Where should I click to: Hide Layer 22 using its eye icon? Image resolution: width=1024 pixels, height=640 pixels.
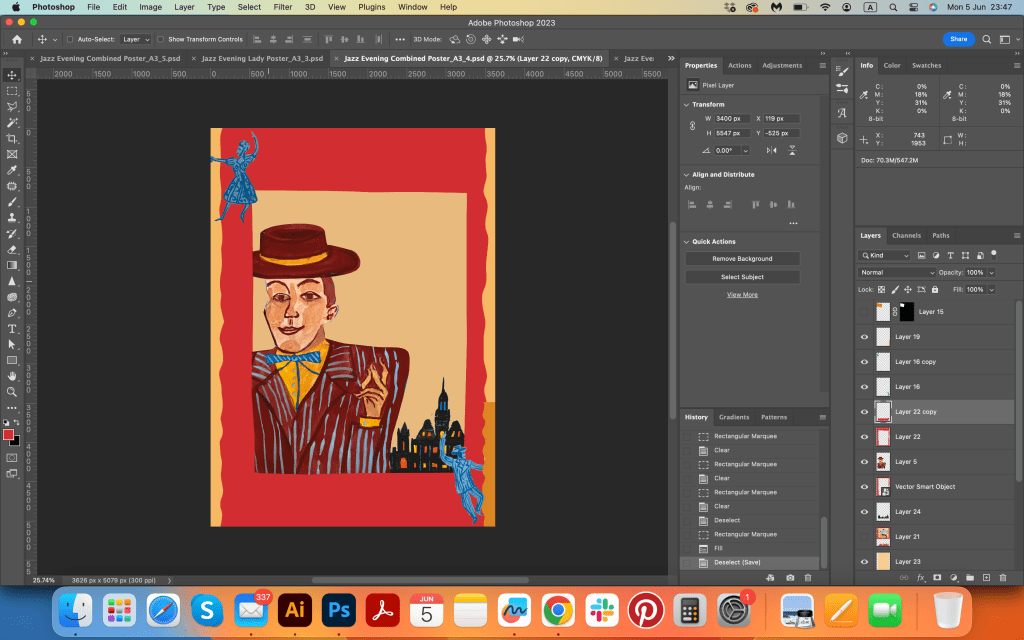[865, 437]
